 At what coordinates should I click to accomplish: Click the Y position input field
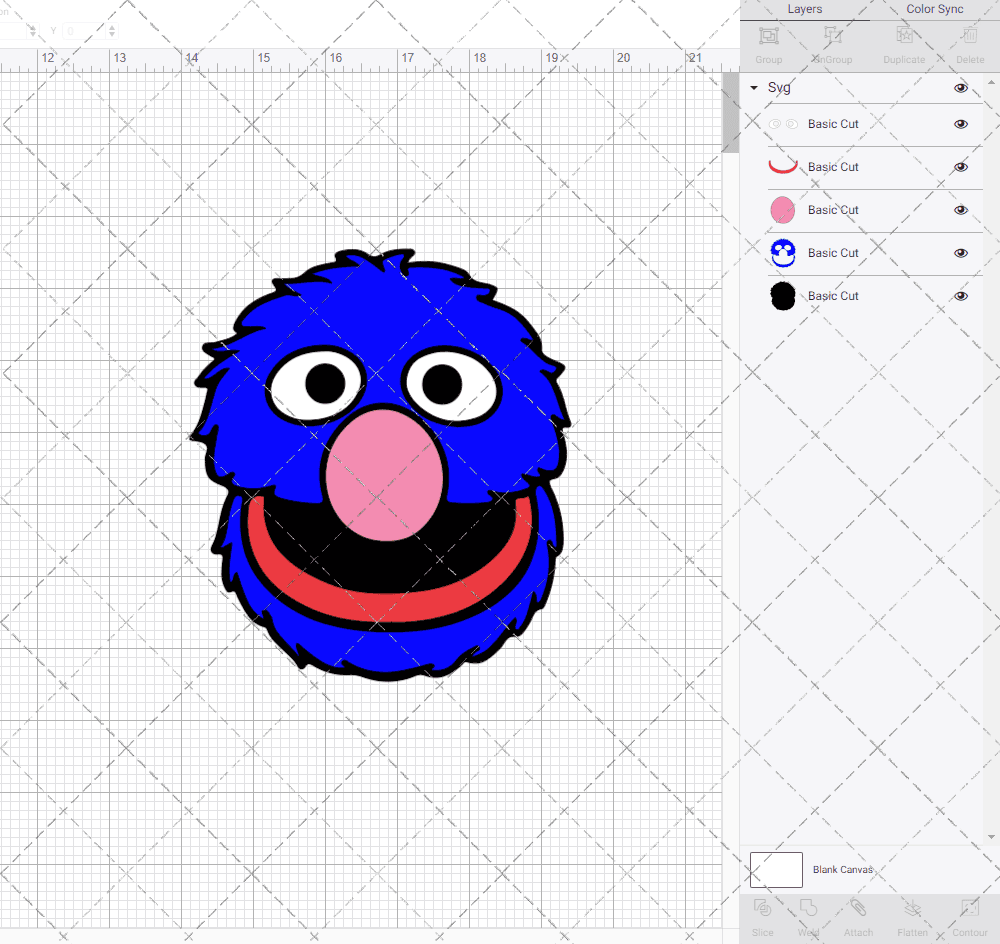pyautogui.click(x=85, y=31)
